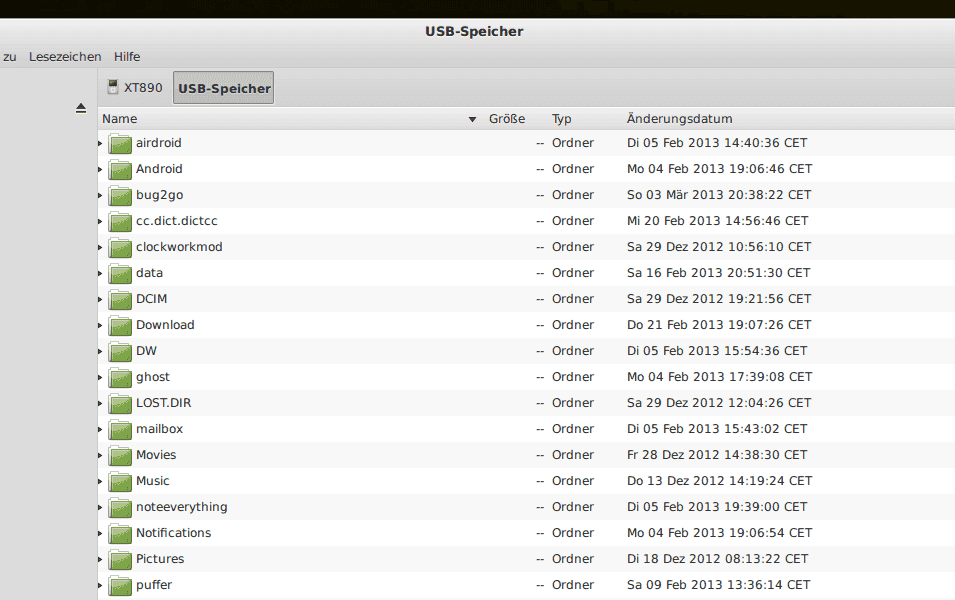Toggle sort order arrow in Name column
The width and height of the screenshot is (955, 600).
click(x=472, y=119)
